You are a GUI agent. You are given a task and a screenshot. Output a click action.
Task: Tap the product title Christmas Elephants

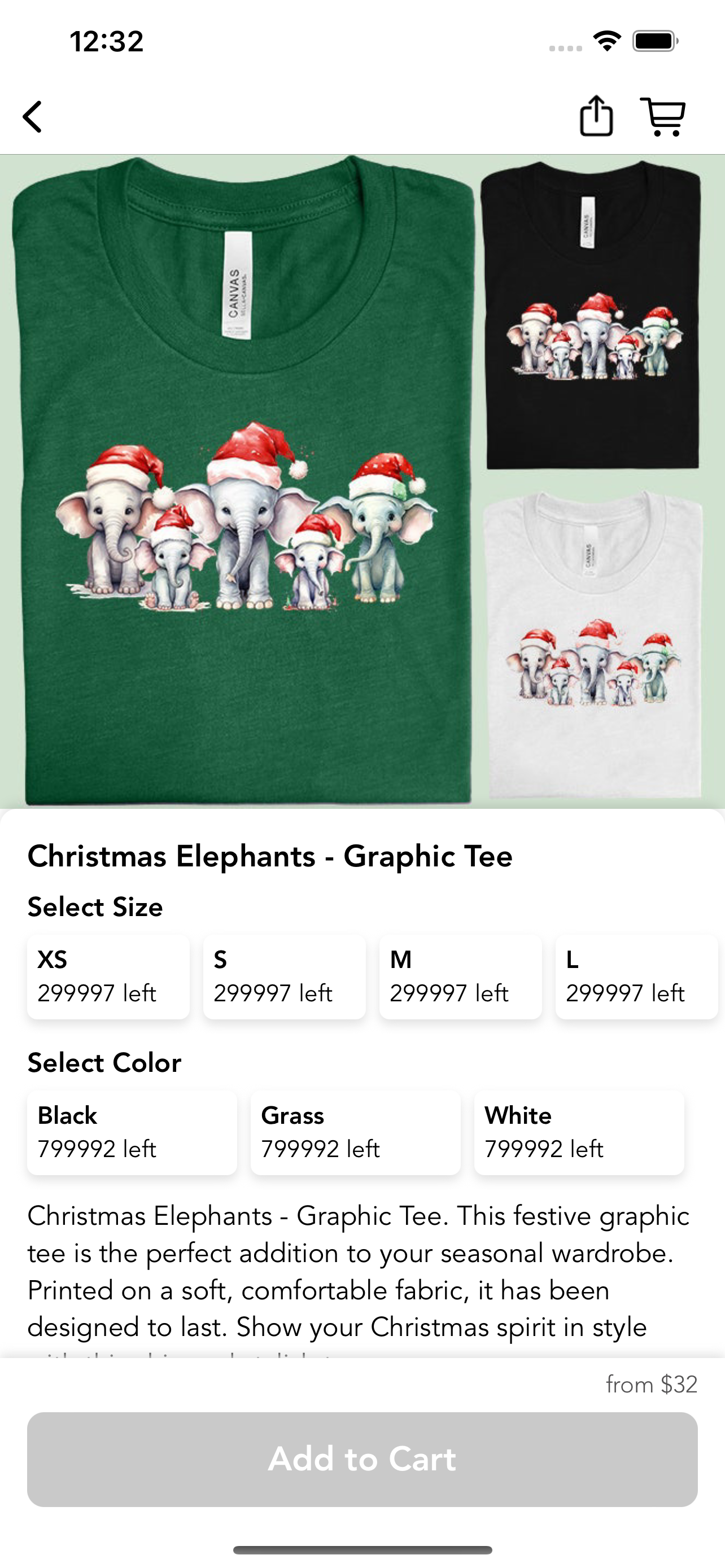click(x=270, y=856)
